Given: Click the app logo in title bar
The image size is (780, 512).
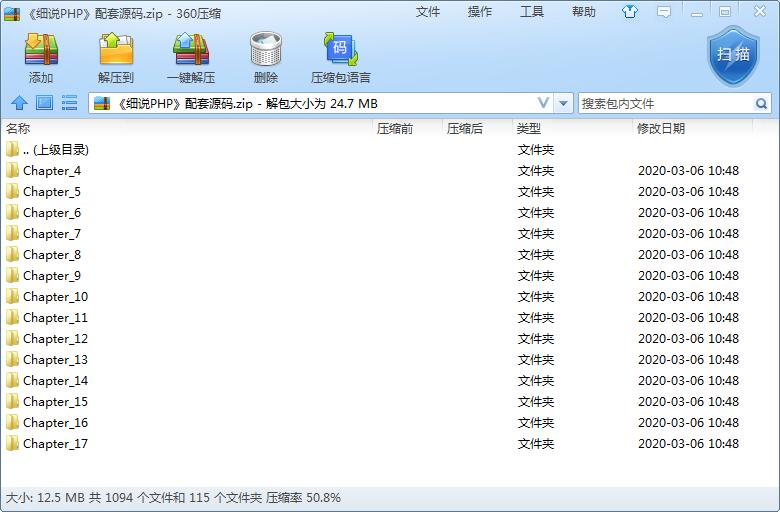Looking at the screenshot, I should click(11, 13).
